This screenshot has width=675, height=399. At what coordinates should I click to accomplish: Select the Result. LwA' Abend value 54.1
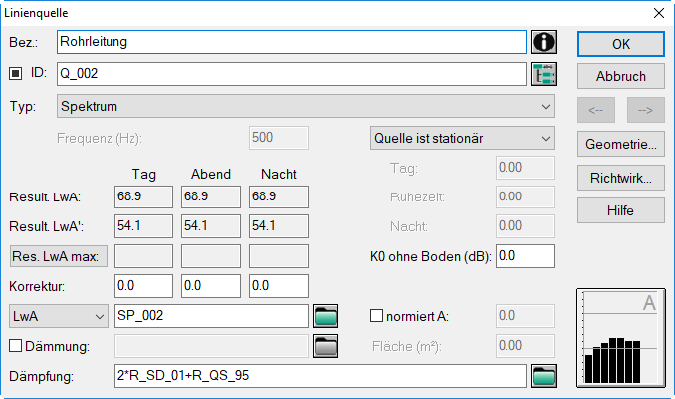pyautogui.click(x=211, y=226)
